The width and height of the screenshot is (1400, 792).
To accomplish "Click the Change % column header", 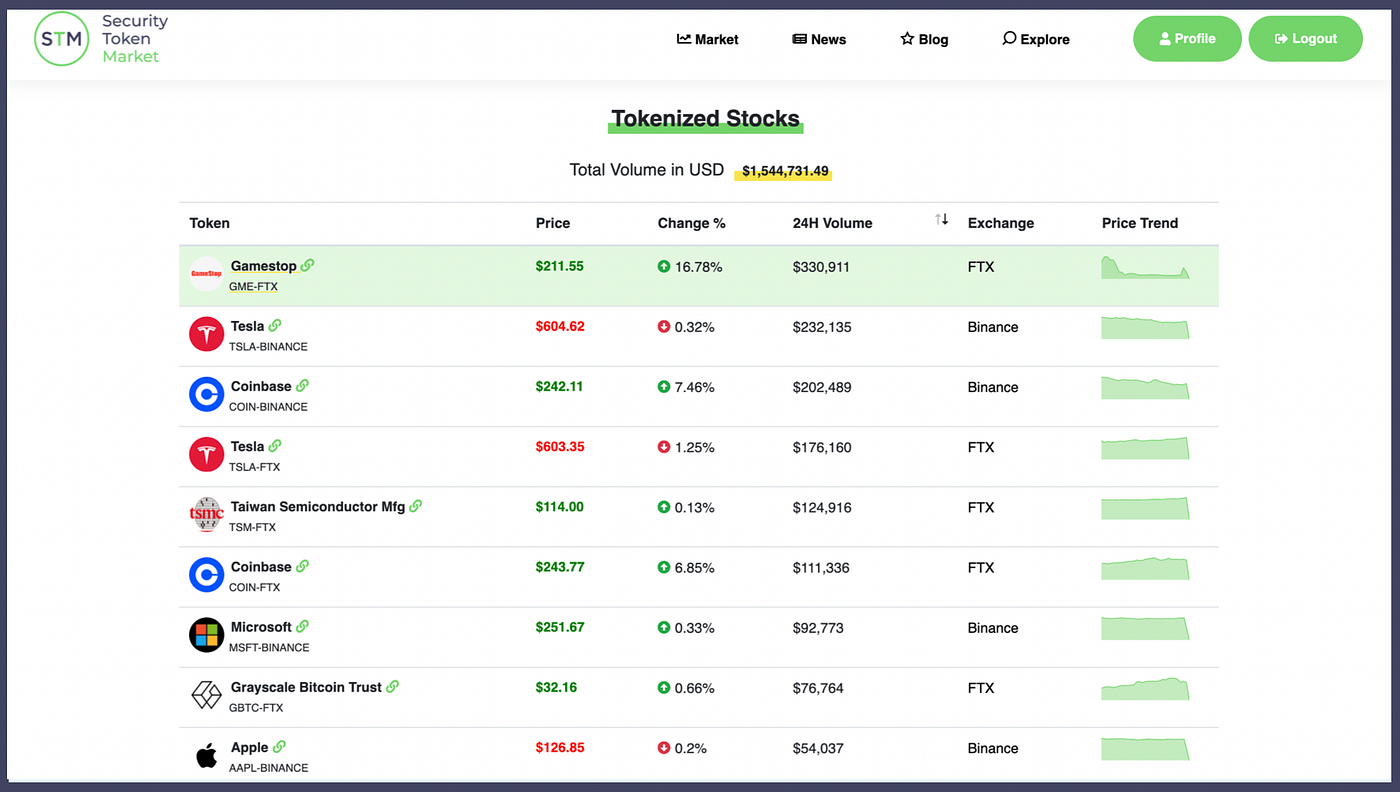I will [x=692, y=223].
